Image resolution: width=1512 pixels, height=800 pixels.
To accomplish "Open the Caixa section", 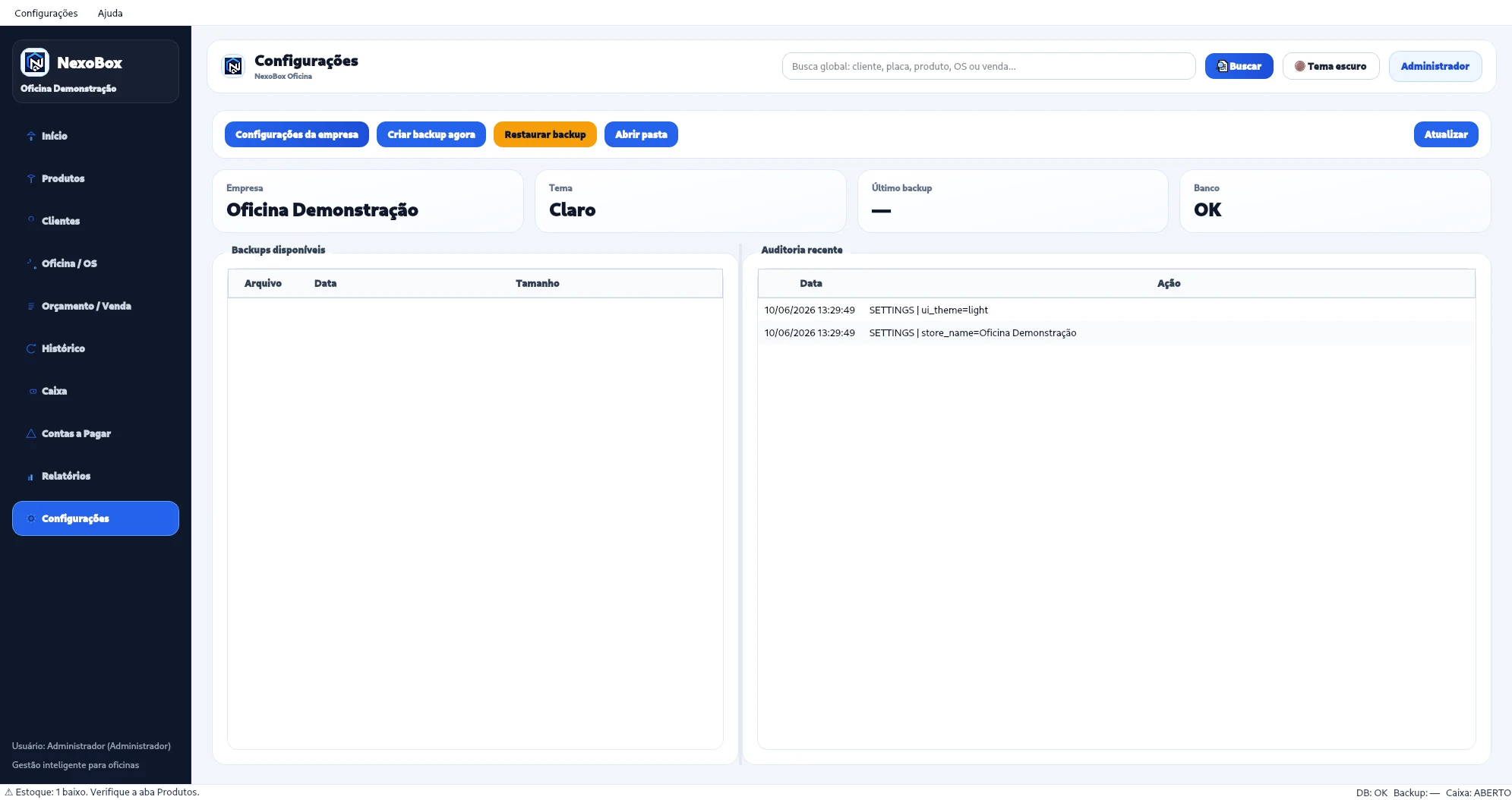I will (96, 391).
